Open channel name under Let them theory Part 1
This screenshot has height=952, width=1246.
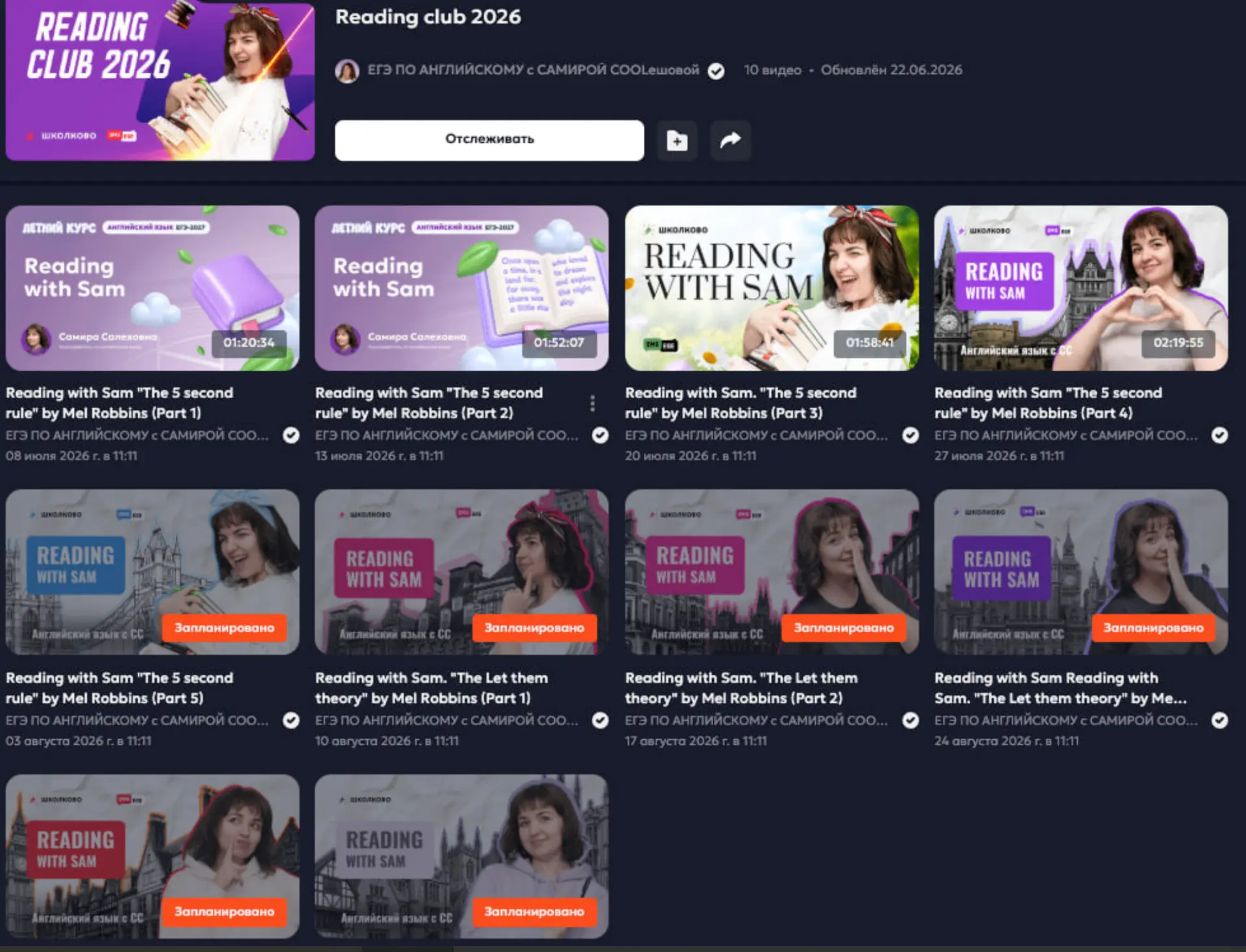click(x=446, y=720)
